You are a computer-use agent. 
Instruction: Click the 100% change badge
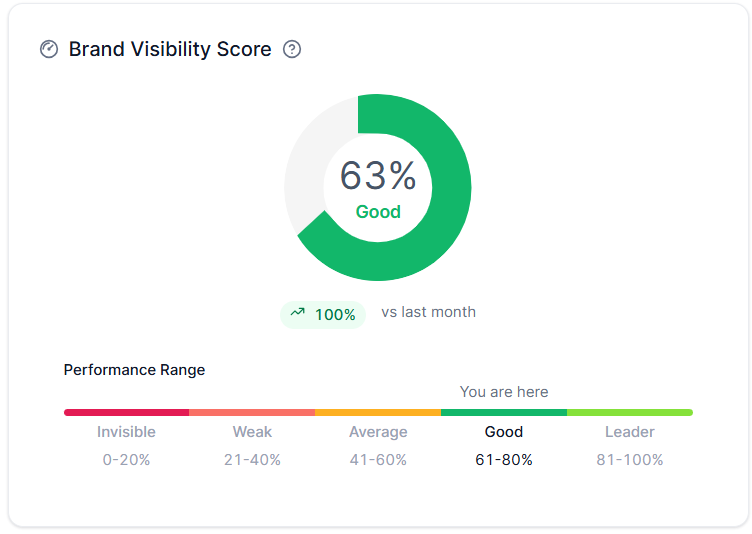tap(323, 315)
